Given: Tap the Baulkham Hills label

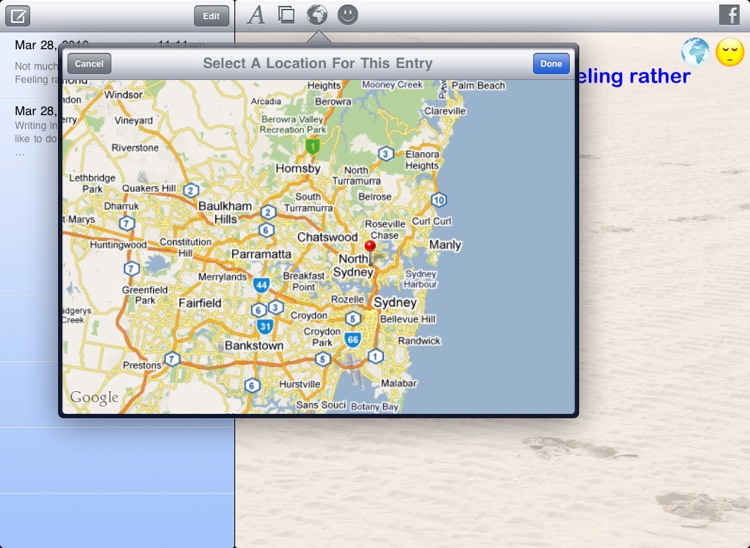Looking at the screenshot, I should 225,212.
